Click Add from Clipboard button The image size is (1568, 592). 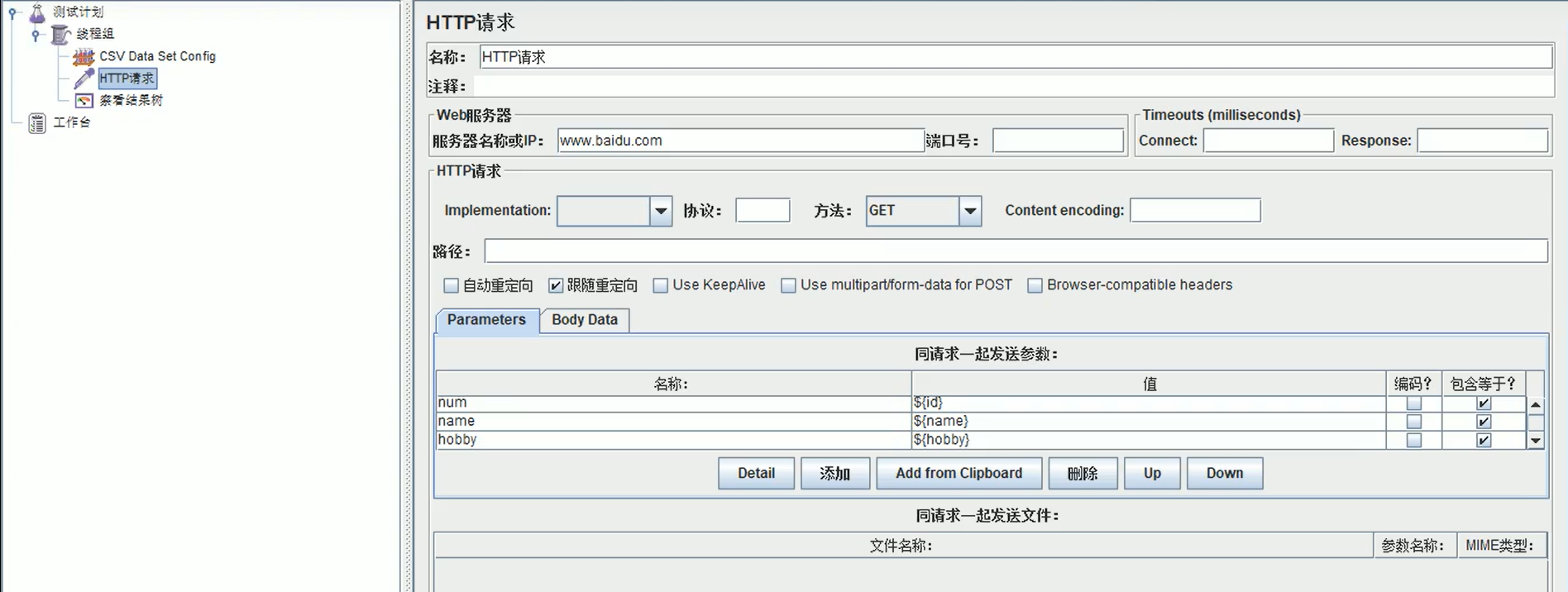point(958,473)
